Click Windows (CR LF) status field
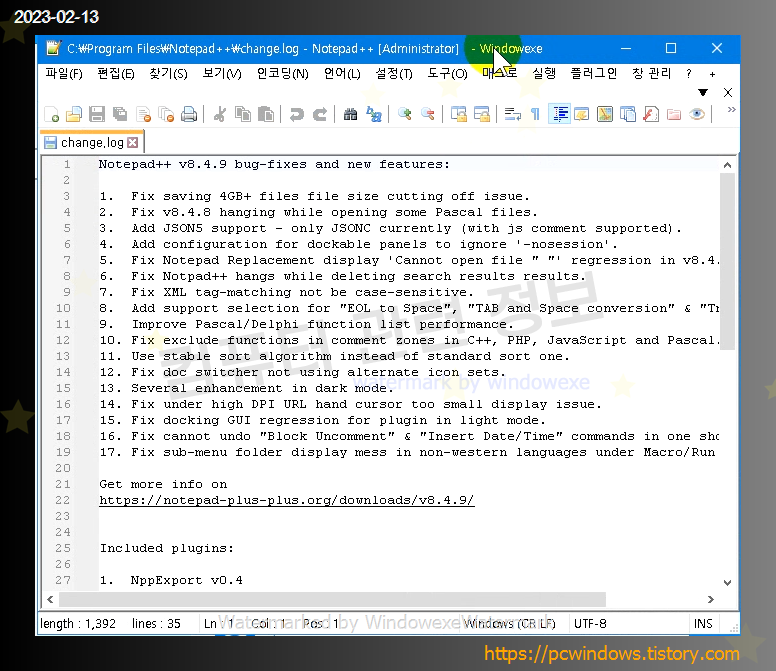 point(509,623)
